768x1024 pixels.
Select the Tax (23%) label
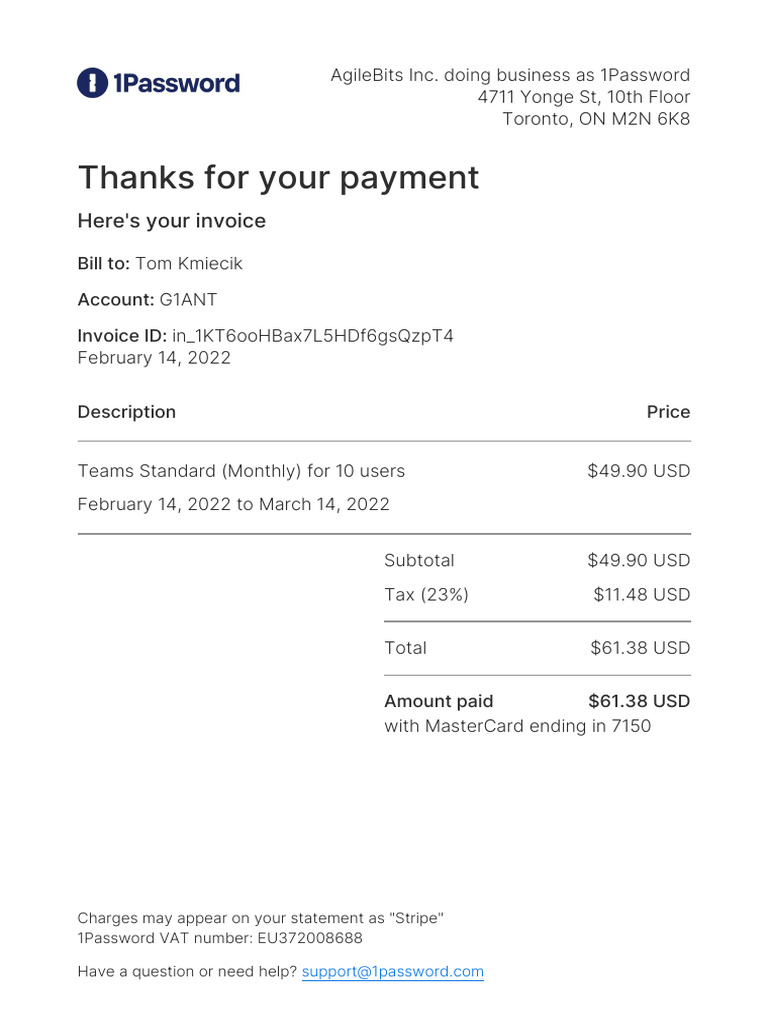(x=426, y=595)
